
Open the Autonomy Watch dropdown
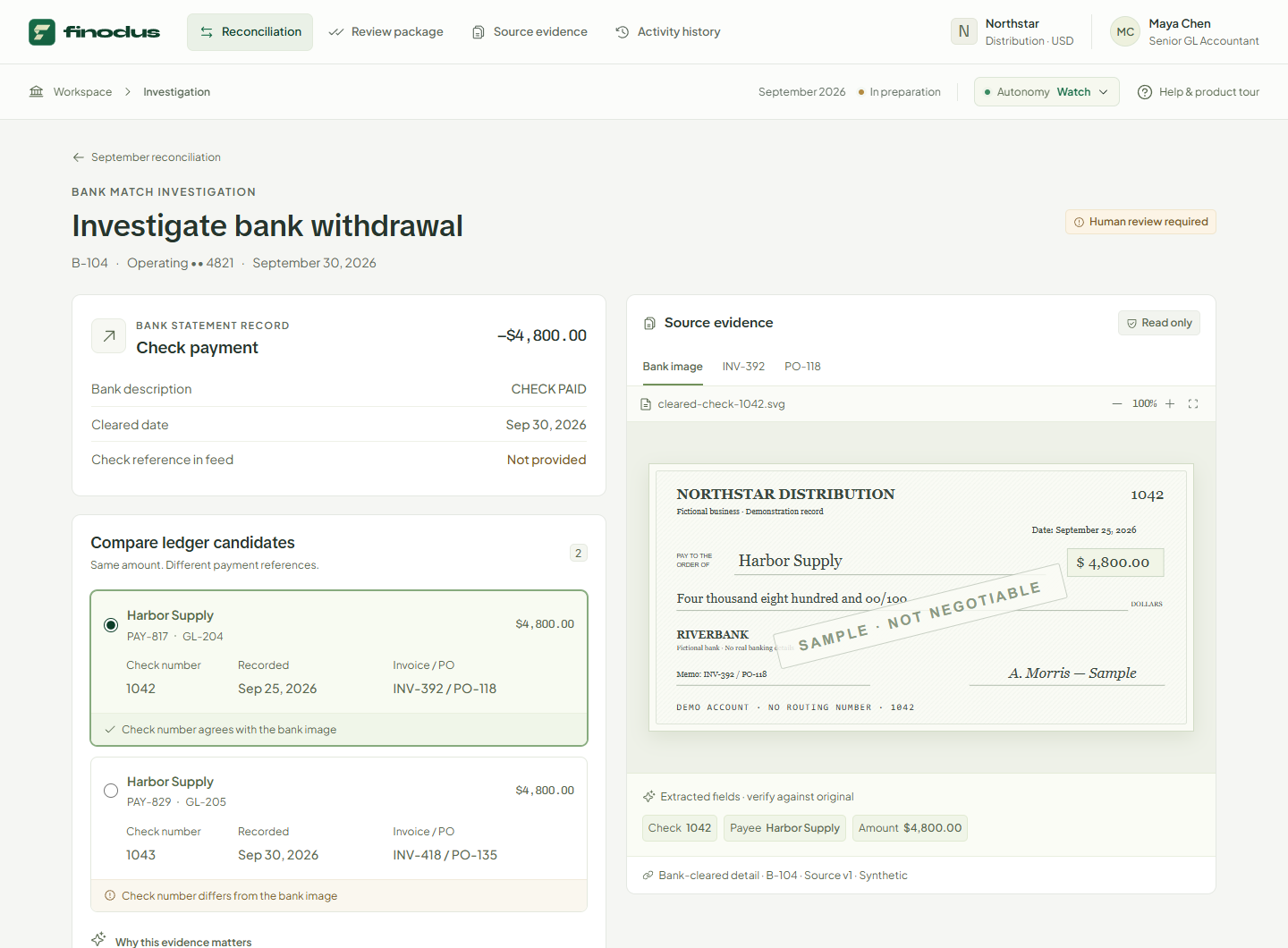tap(1046, 92)
